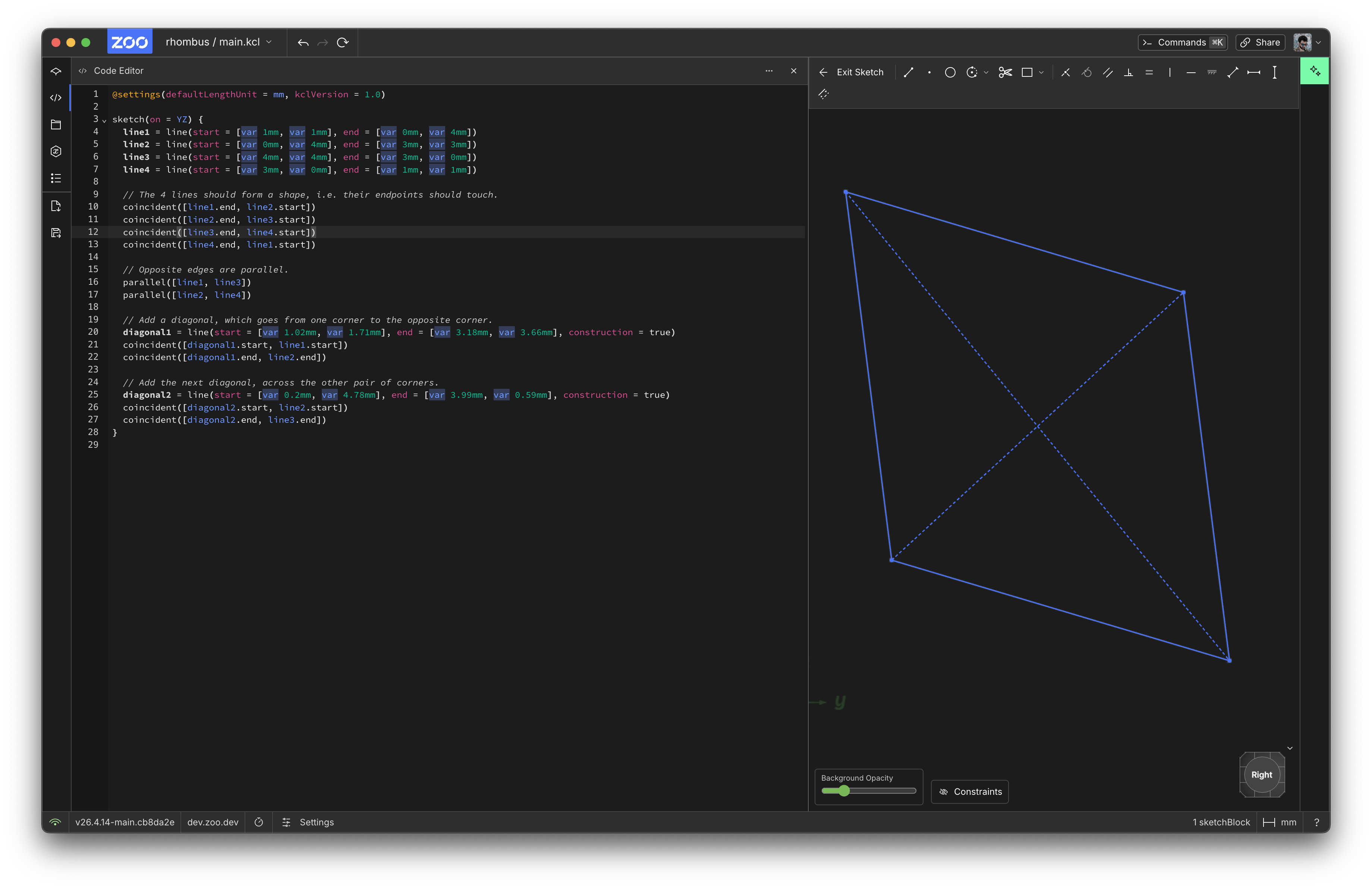The image size is (1372, 888).
Task: Apply the Horizontal constraint tool
Action: (x=1191, y=72)
